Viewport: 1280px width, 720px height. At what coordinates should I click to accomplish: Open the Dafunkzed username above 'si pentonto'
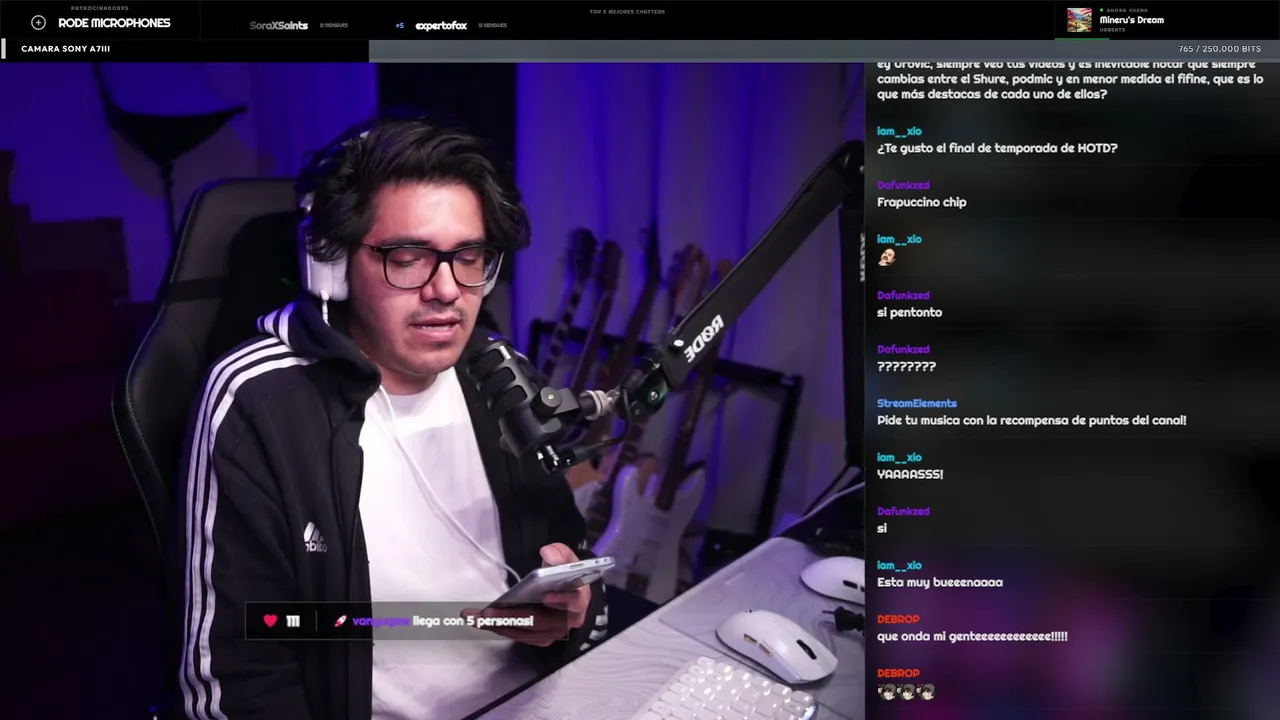click(903, 295)
